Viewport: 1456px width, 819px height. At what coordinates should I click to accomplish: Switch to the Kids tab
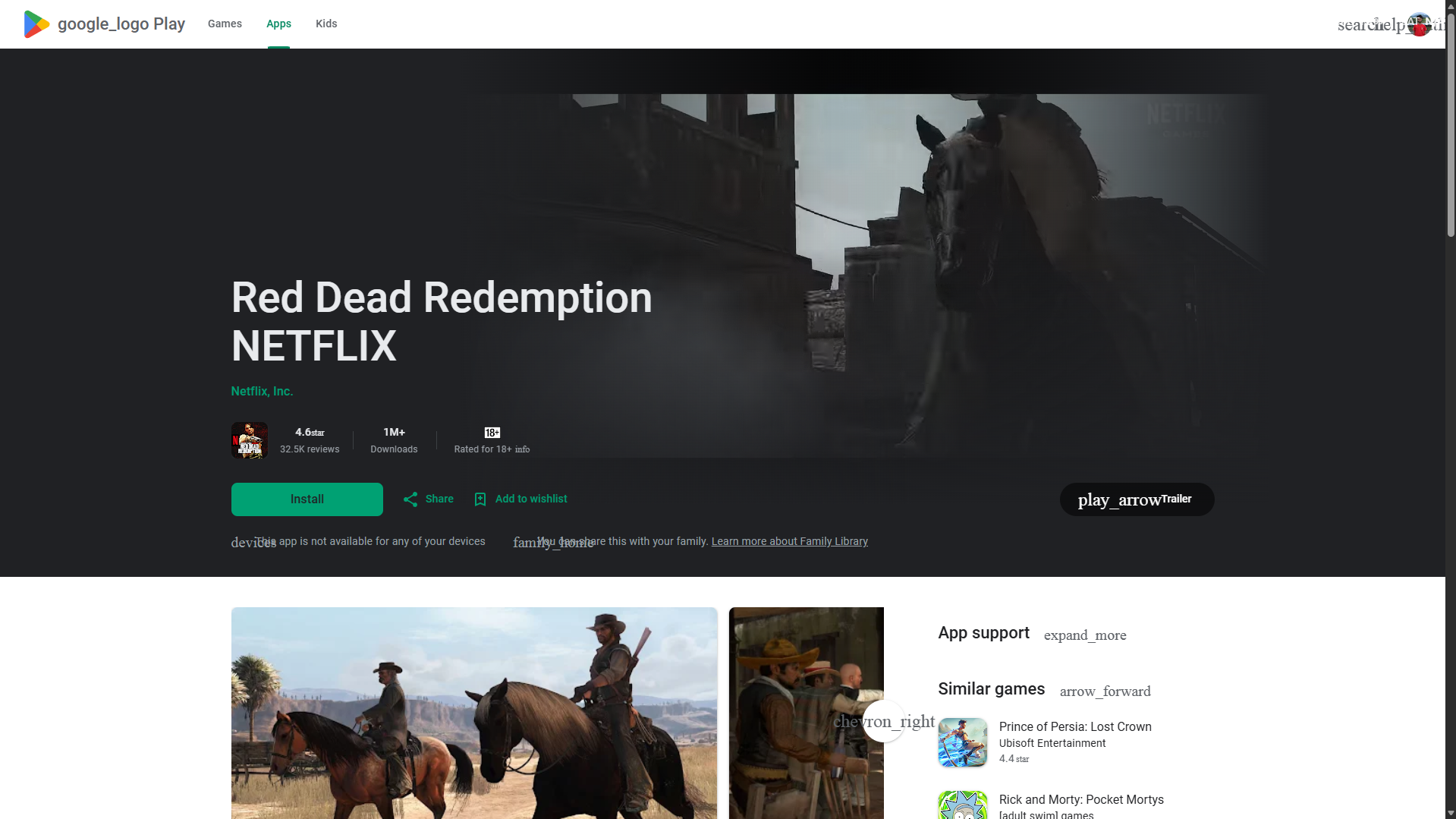click(326, 24)
